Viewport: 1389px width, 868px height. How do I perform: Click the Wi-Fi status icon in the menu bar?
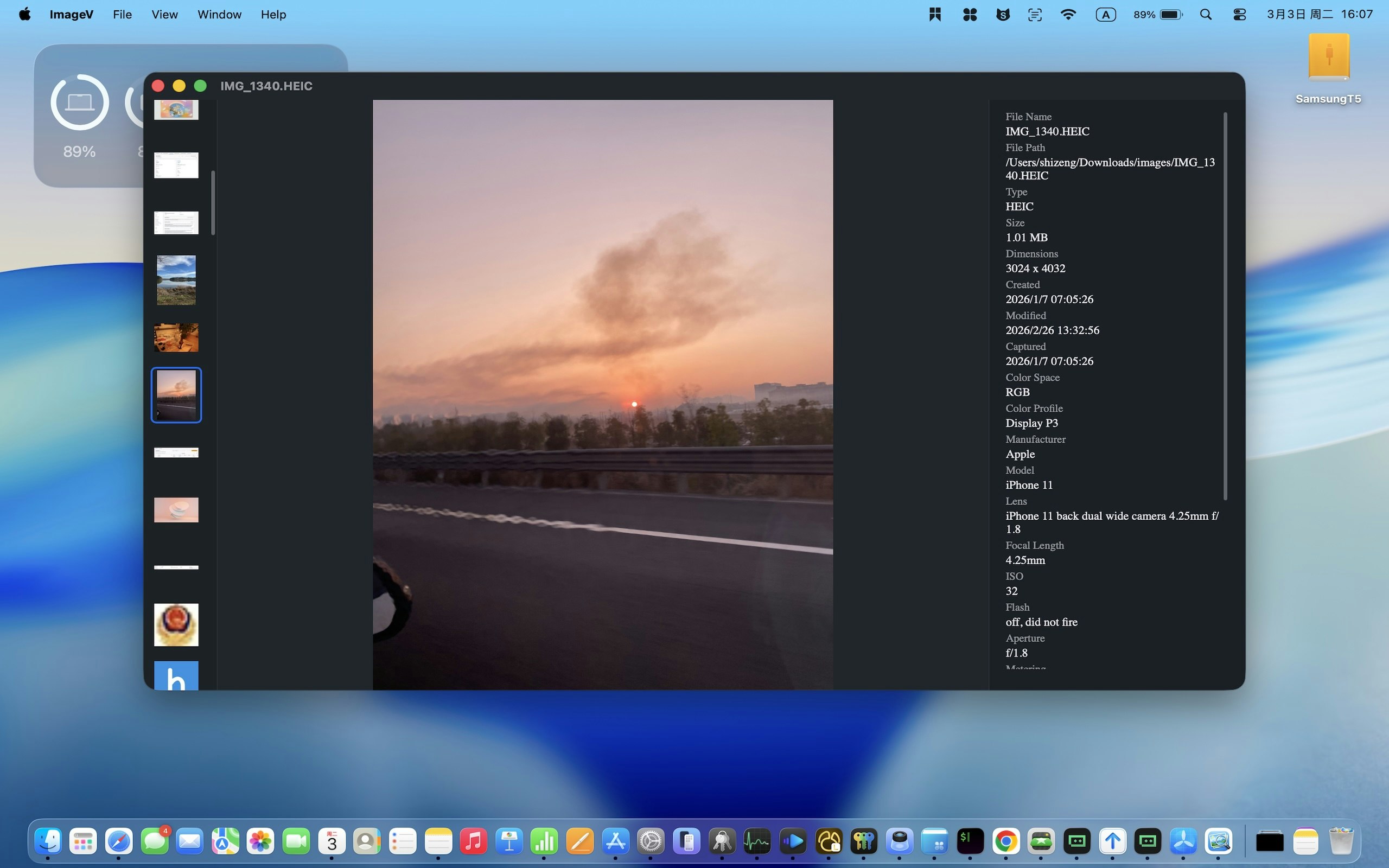coord(1068,14)
